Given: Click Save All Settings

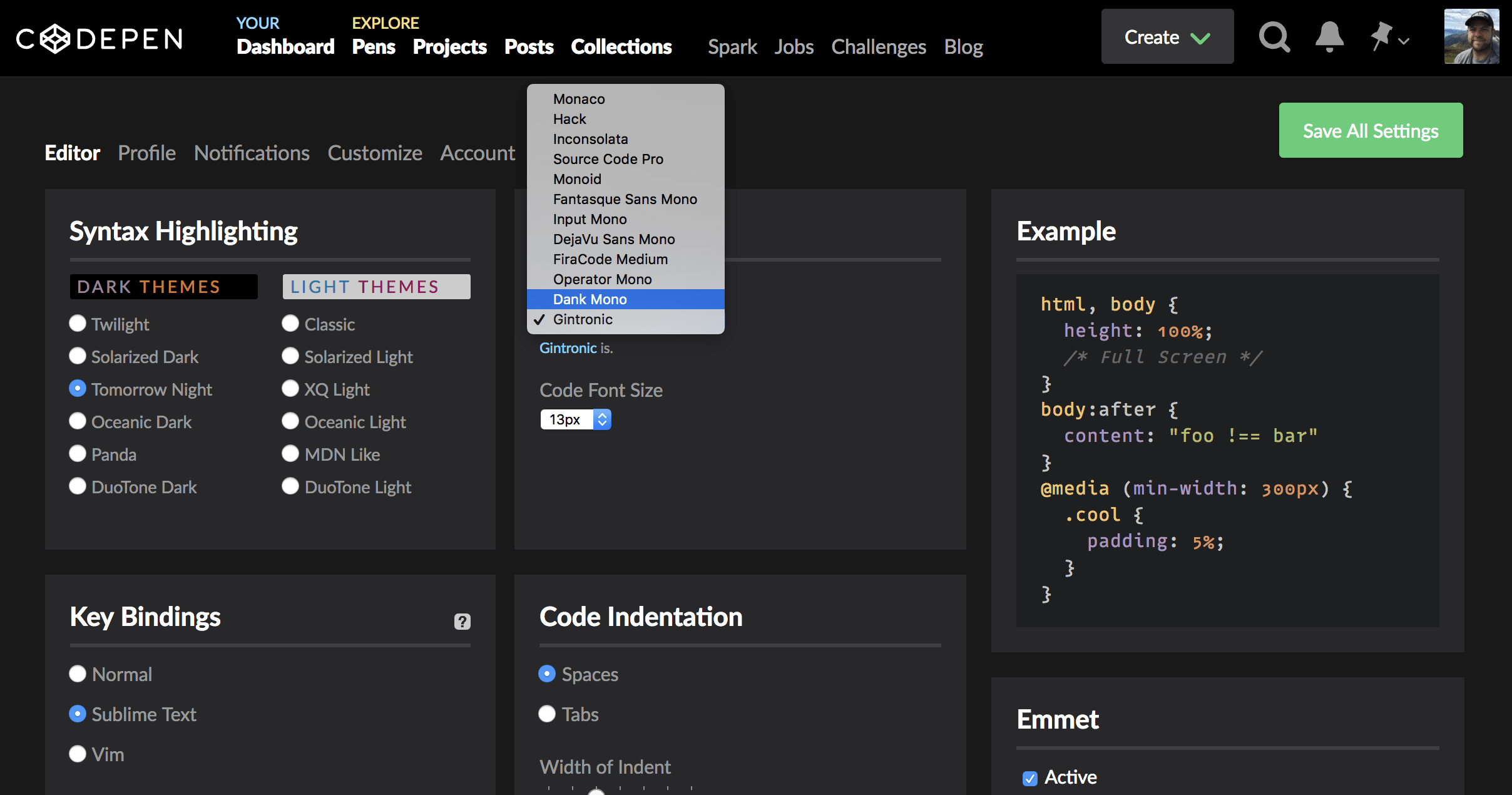Looking at the screenshot, I should tap(1370, 130).
